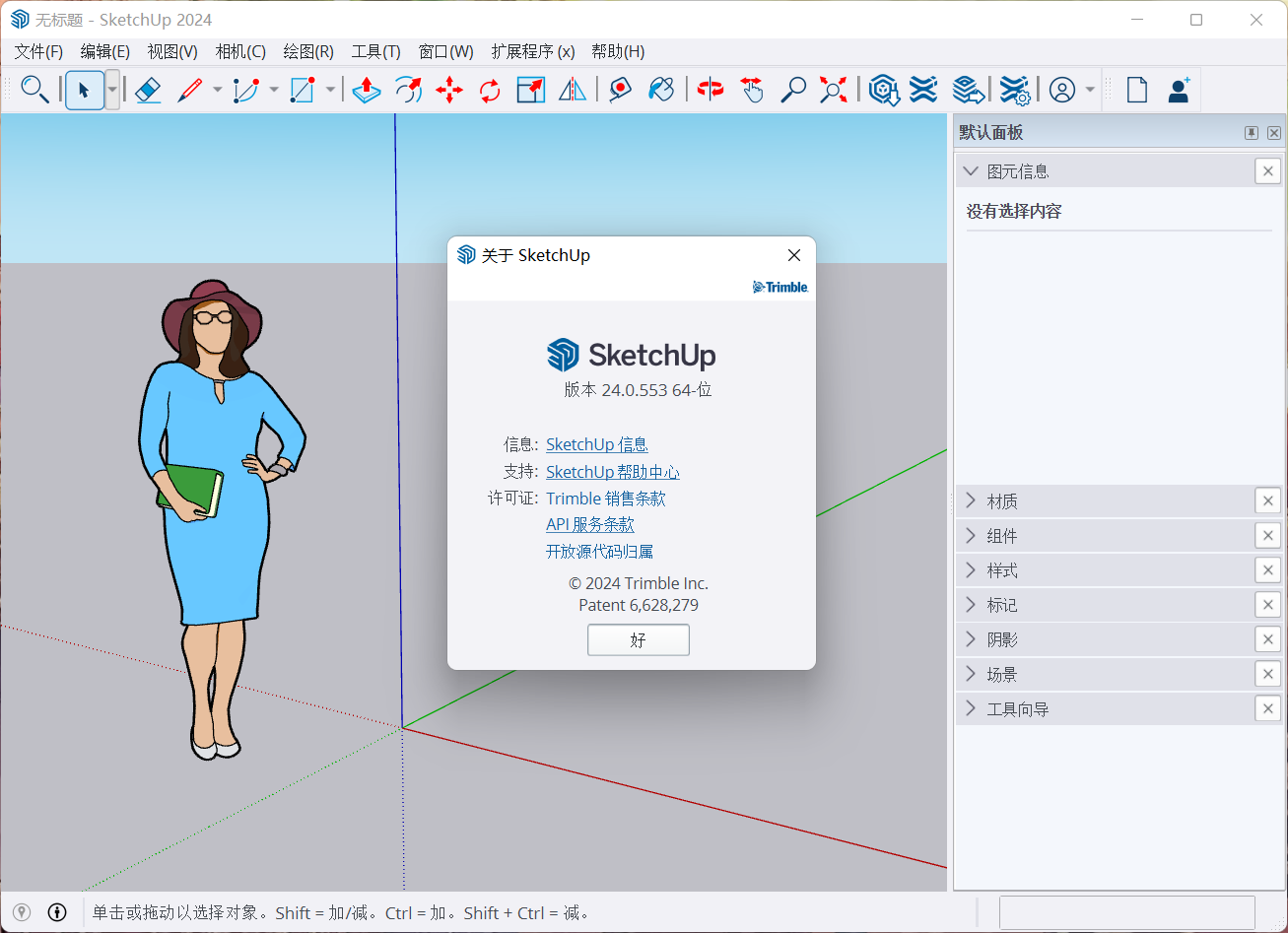Open the Extension Manager
Screen dimensions: 1288x933
[1015, 91]
